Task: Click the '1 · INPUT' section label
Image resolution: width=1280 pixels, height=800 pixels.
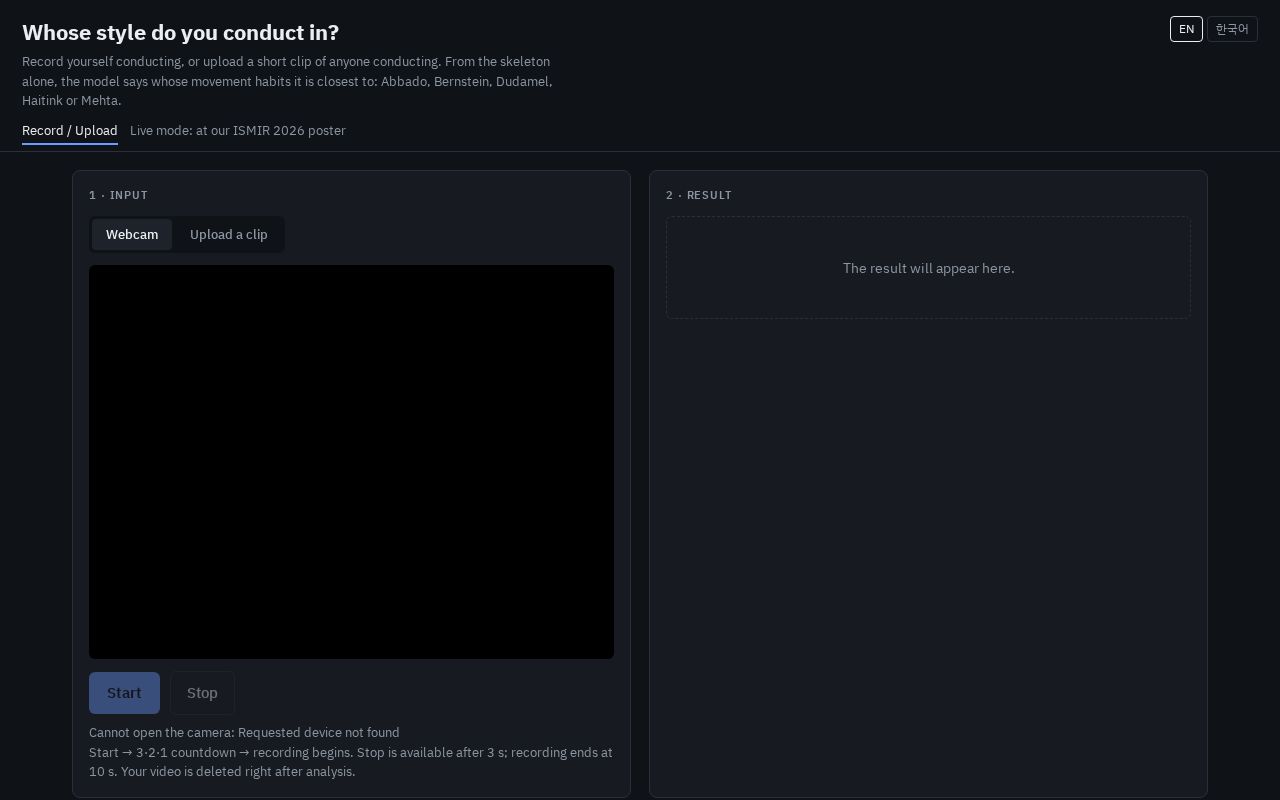Action: coord(118,195)
